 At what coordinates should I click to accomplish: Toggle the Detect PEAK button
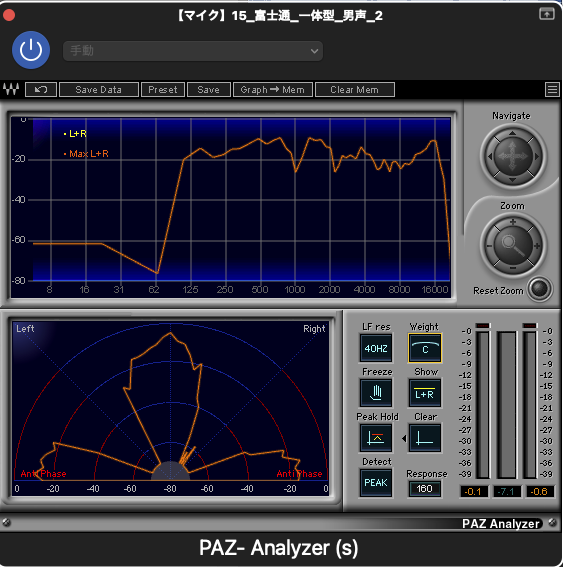(x=376, y=483)
